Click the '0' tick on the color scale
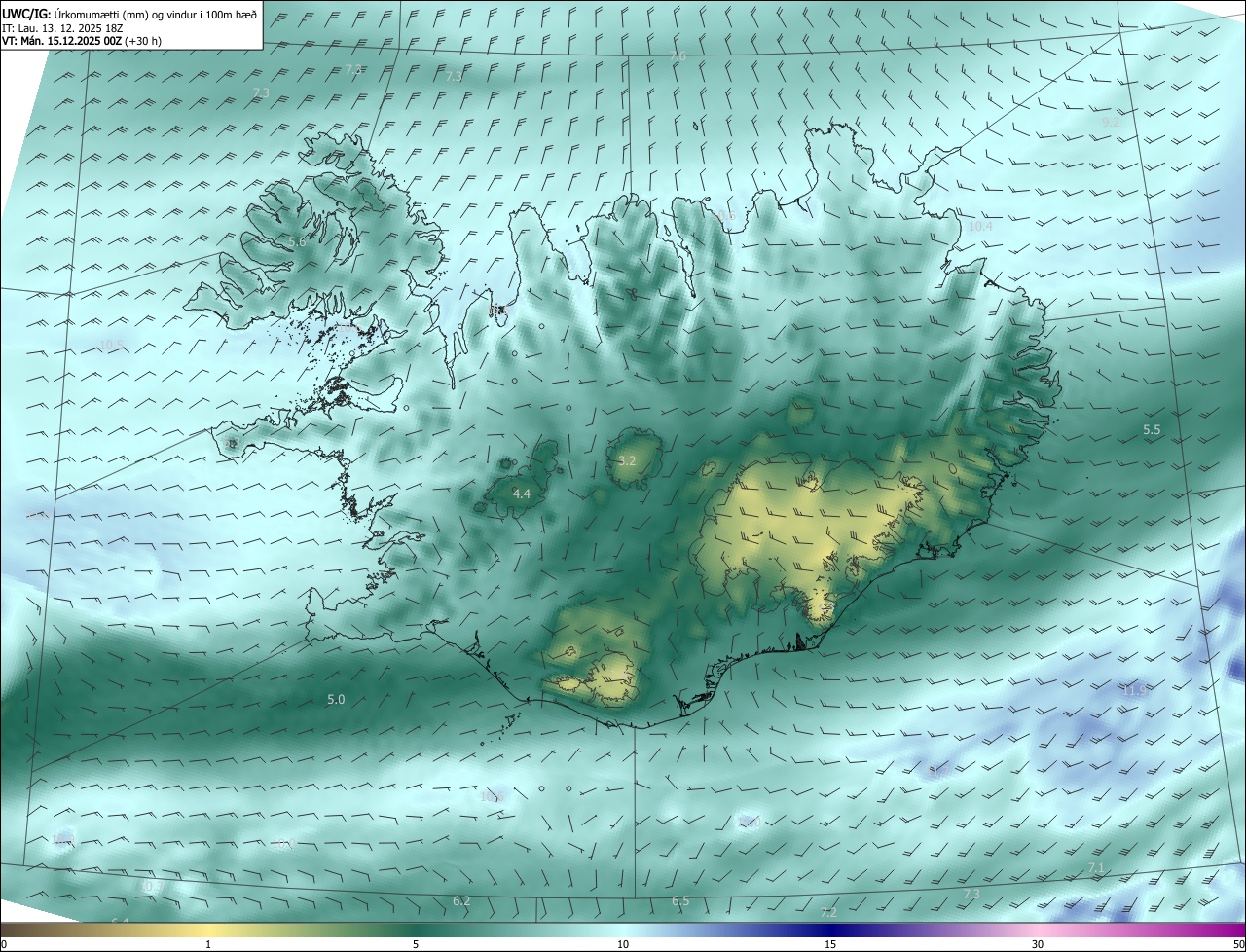 [3, 945]
